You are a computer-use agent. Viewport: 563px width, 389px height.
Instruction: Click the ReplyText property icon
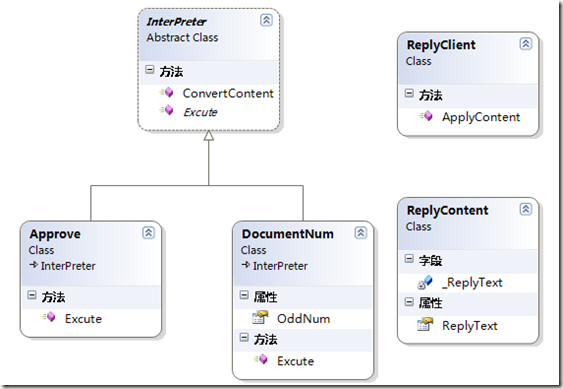tap(425, 325)
